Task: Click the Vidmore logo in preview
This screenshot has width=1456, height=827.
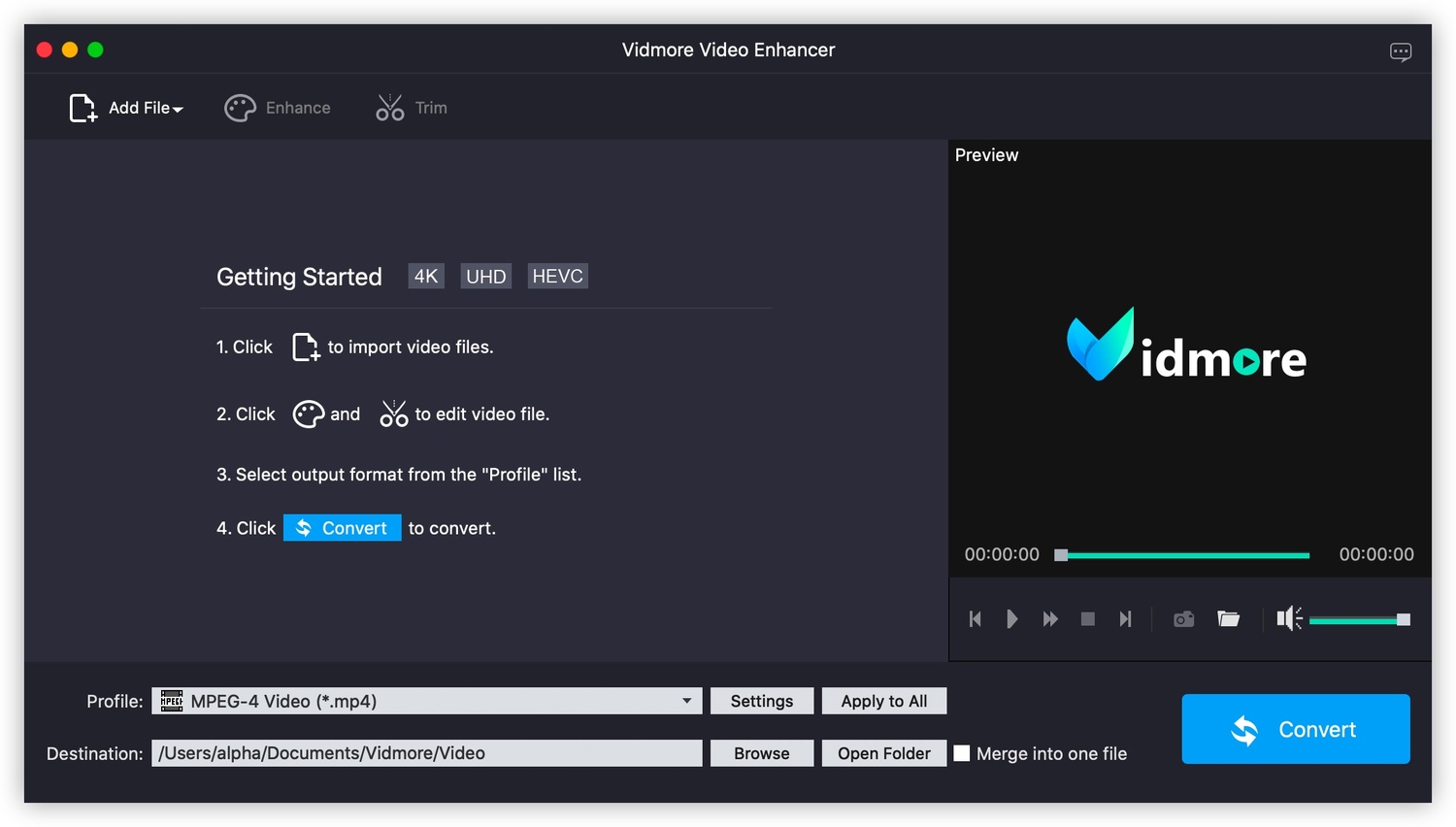Action: (x=1187, y=345)
